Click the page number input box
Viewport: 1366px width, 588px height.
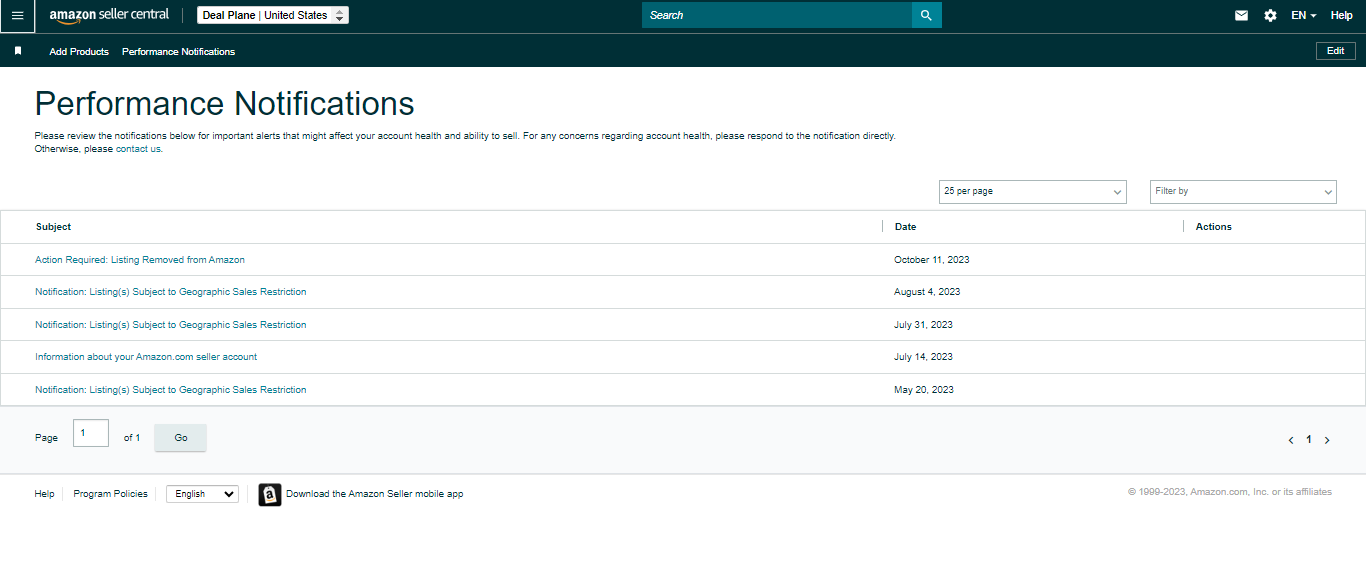pos(91,433)
